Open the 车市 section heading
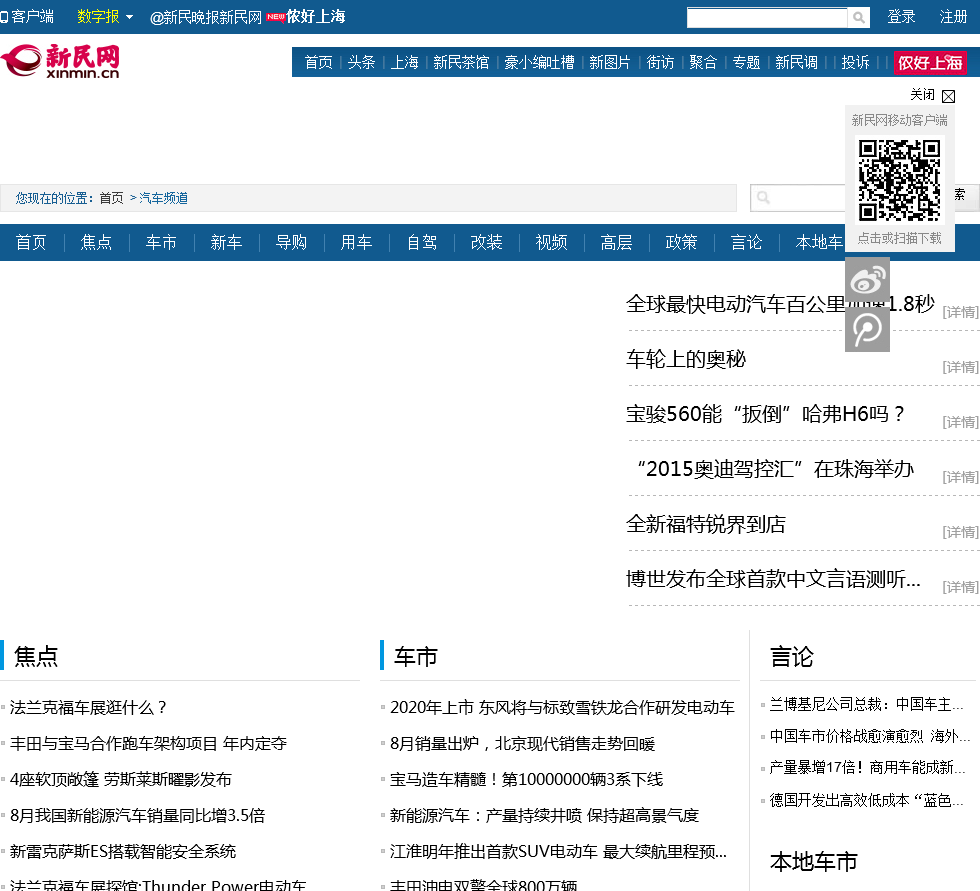The image size is (980, 891). pyautogui.click(x=416, y=657)
